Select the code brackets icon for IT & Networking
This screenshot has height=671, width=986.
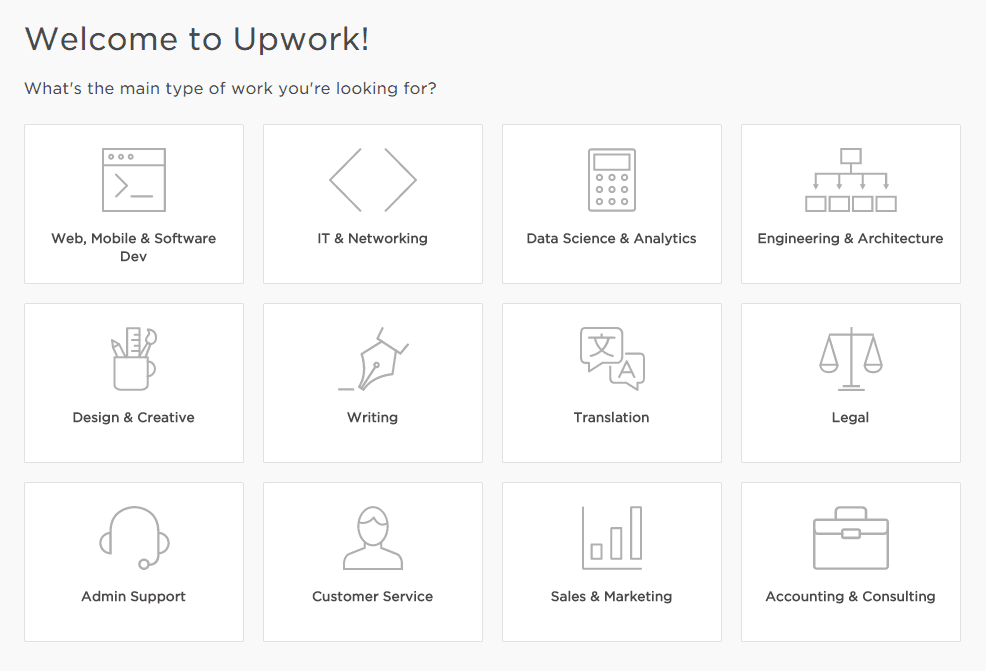[372, 179]
